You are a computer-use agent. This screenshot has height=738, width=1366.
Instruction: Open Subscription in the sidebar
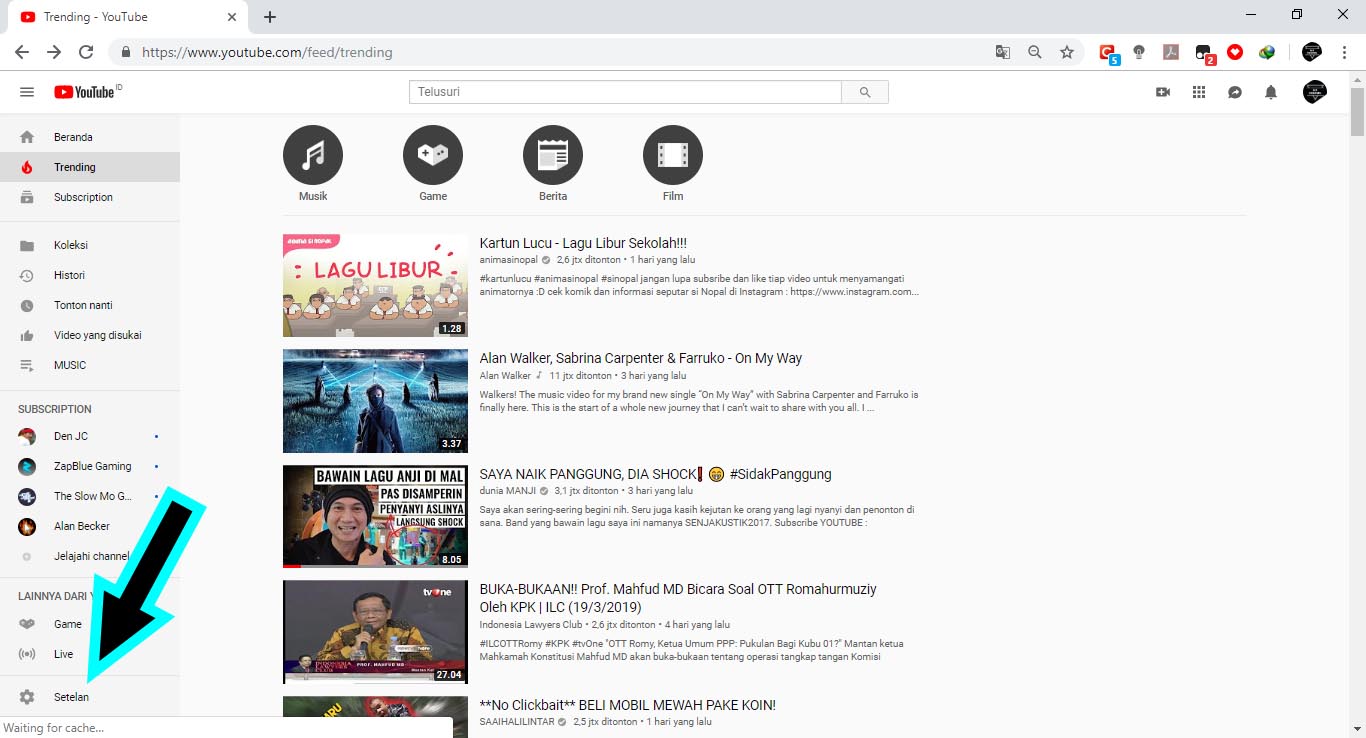pos(83,197)
